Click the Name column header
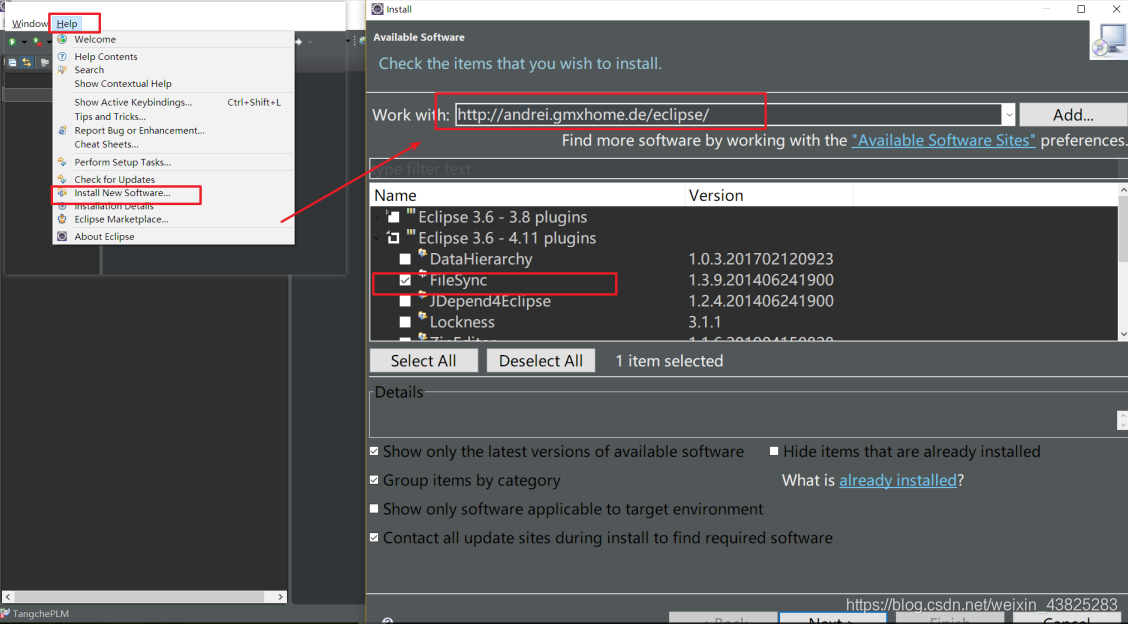The width and height of the screenshot is (1128, 624). pos(527,195)
